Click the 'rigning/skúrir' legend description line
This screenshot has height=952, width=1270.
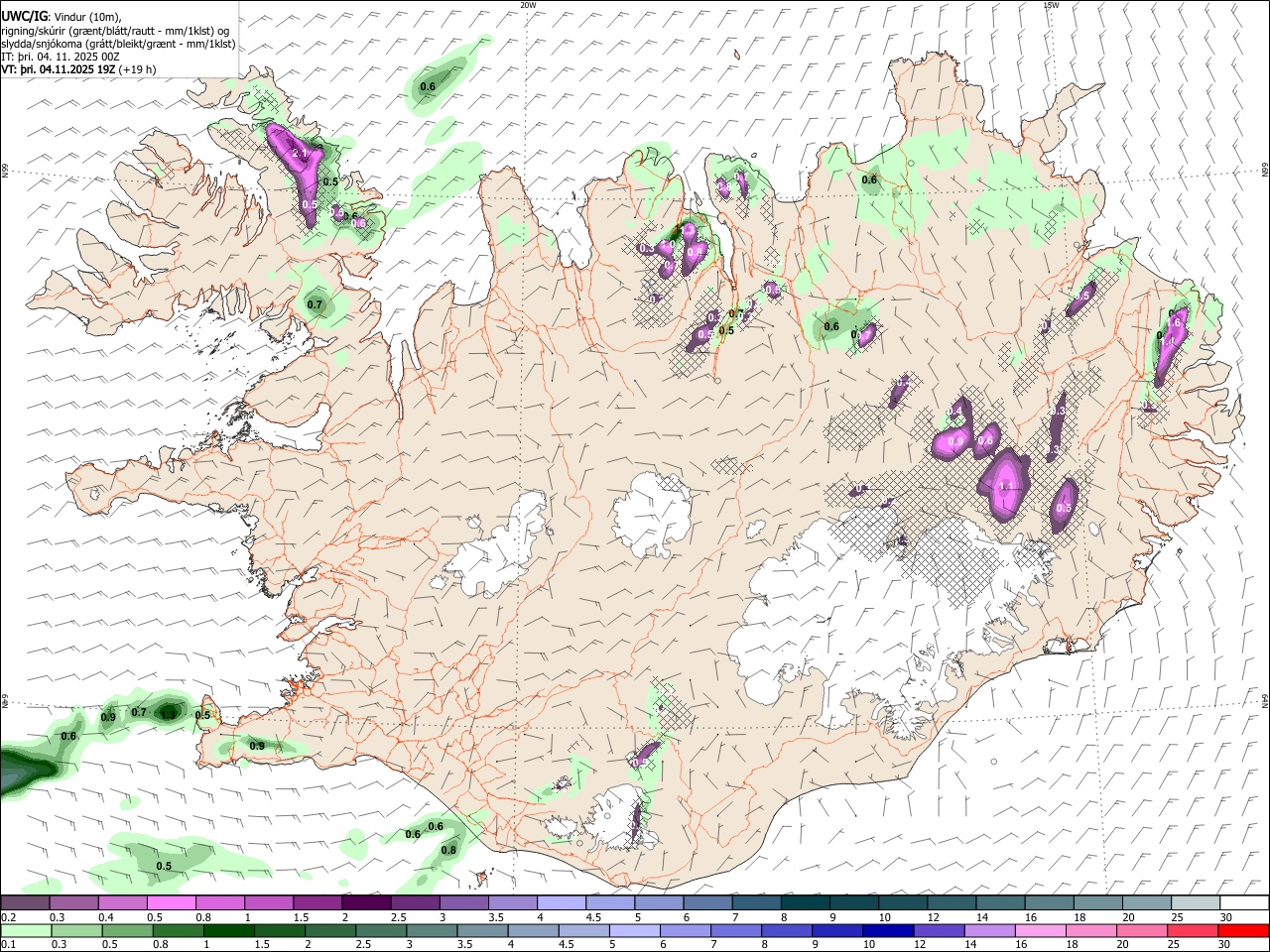point(115,31)
